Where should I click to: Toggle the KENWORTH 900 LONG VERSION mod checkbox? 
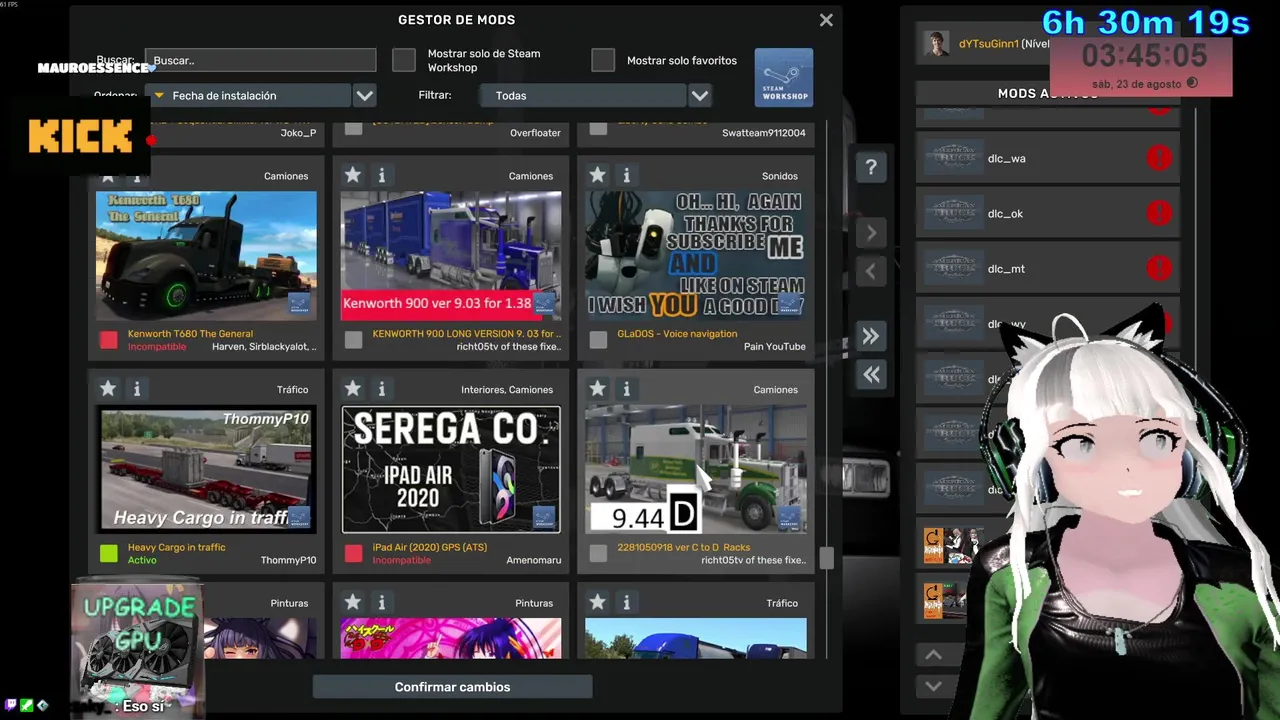[353, 340]
